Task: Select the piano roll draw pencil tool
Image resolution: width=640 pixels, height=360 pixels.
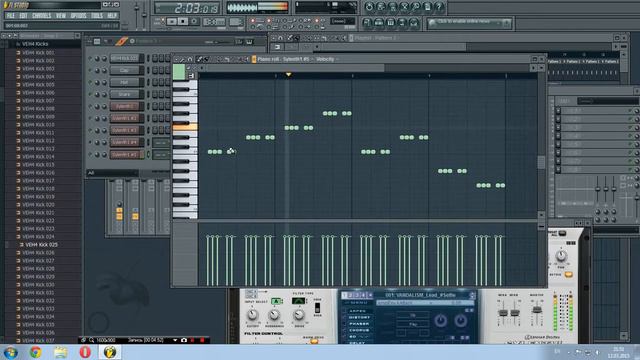Action: tap(200, 60)
